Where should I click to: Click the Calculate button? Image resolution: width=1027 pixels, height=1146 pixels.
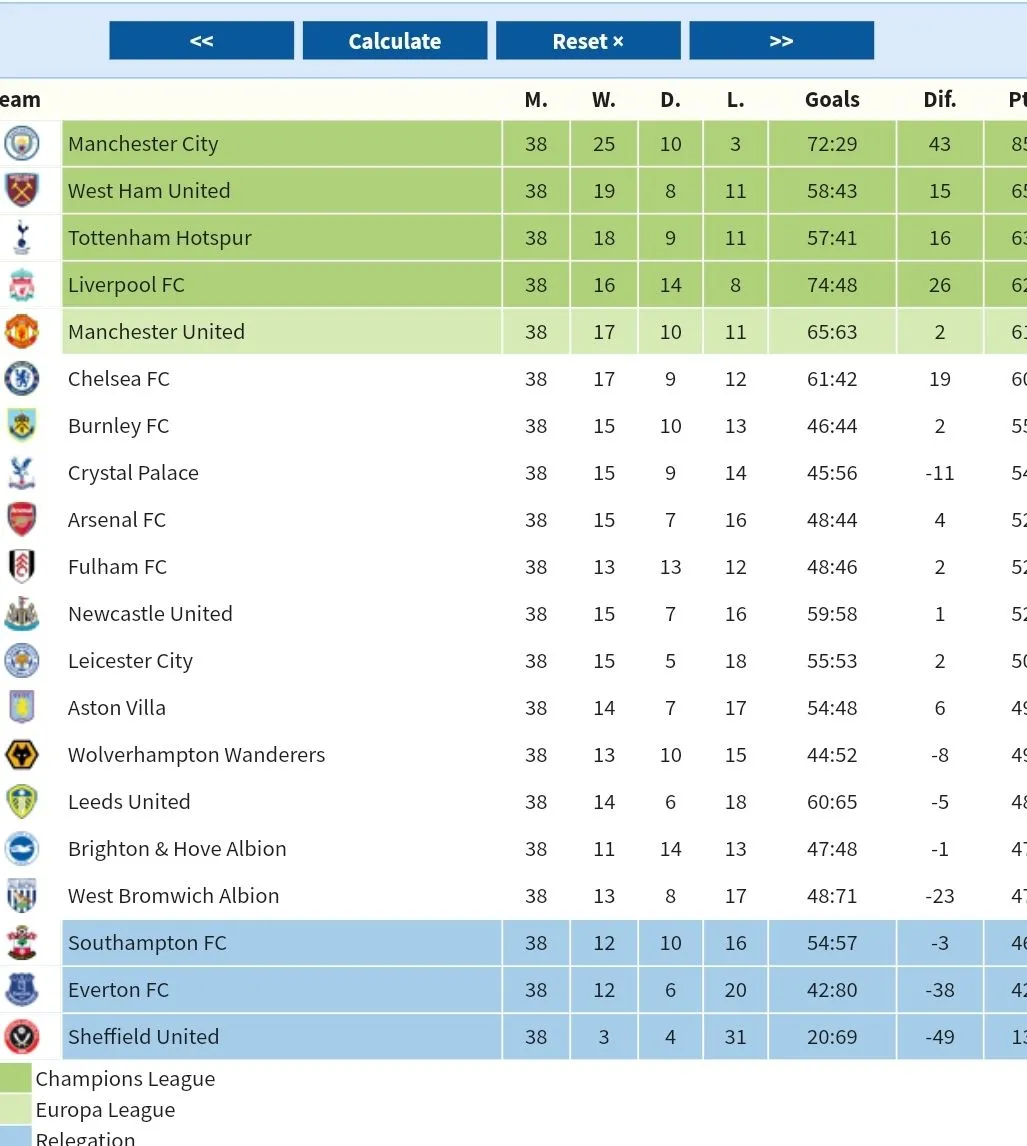395,40
